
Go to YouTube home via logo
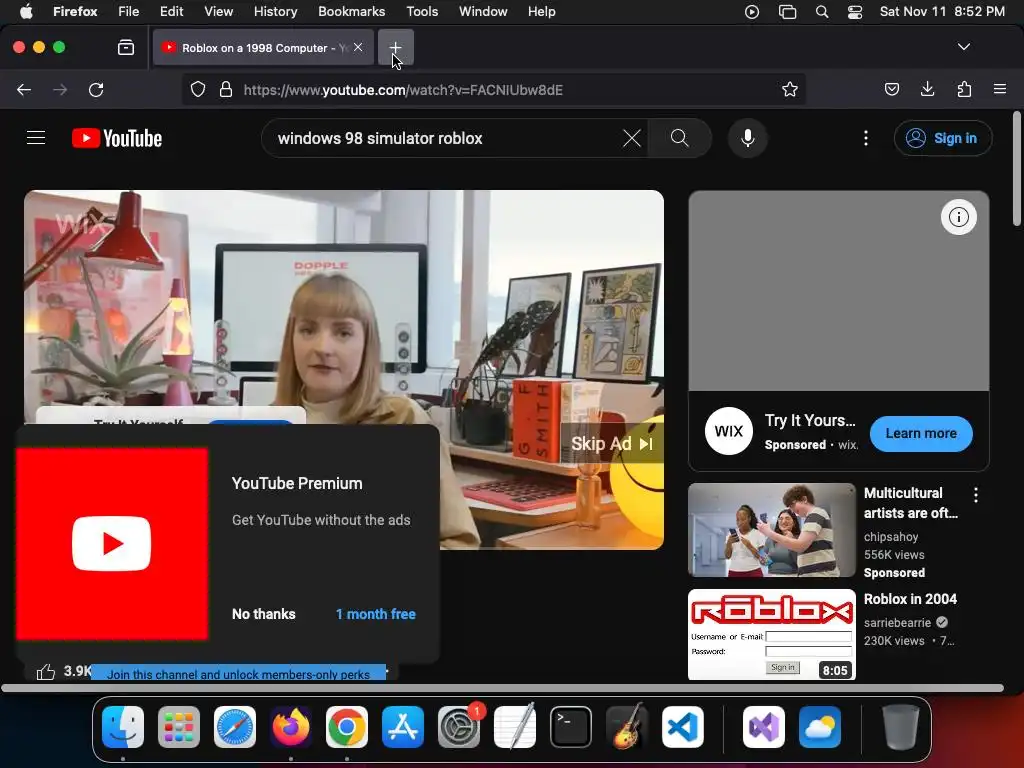click(117, 138)
